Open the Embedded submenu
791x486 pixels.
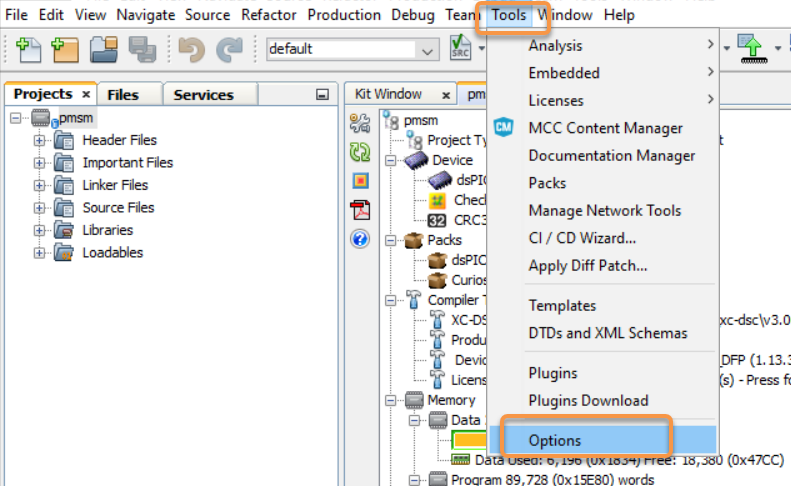tap(603, 73)
